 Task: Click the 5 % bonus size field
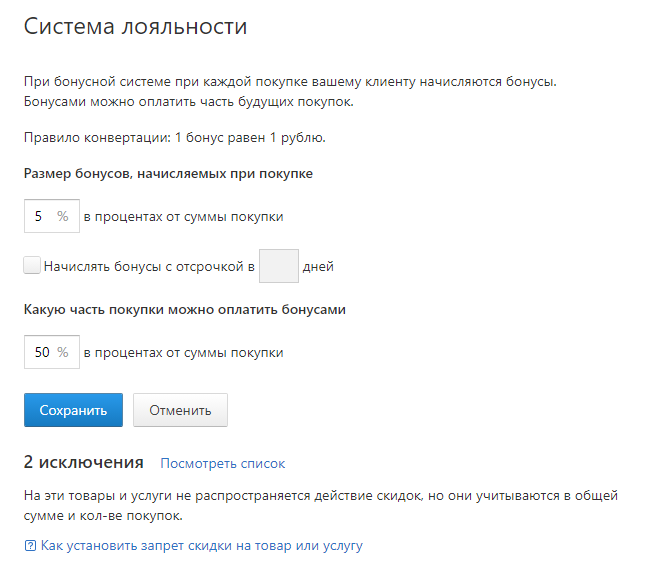point(52,216)
